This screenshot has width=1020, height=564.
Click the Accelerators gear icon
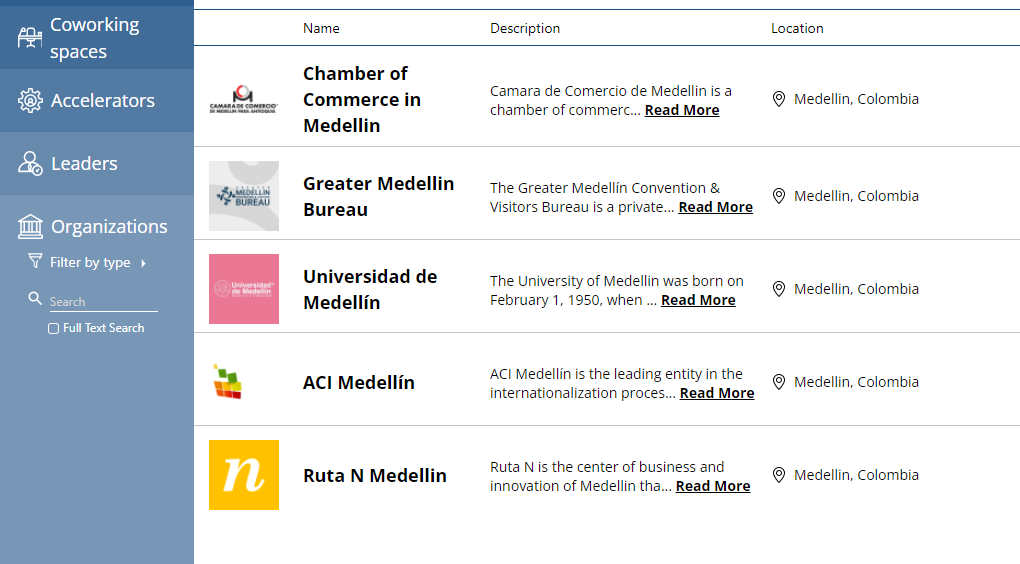(30, 100)
